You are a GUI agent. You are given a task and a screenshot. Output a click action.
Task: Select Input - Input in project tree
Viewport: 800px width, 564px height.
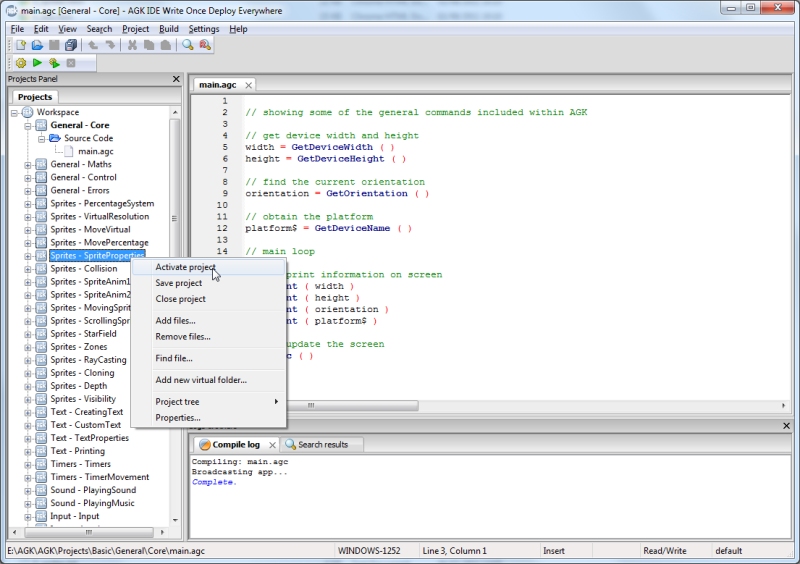74,517
